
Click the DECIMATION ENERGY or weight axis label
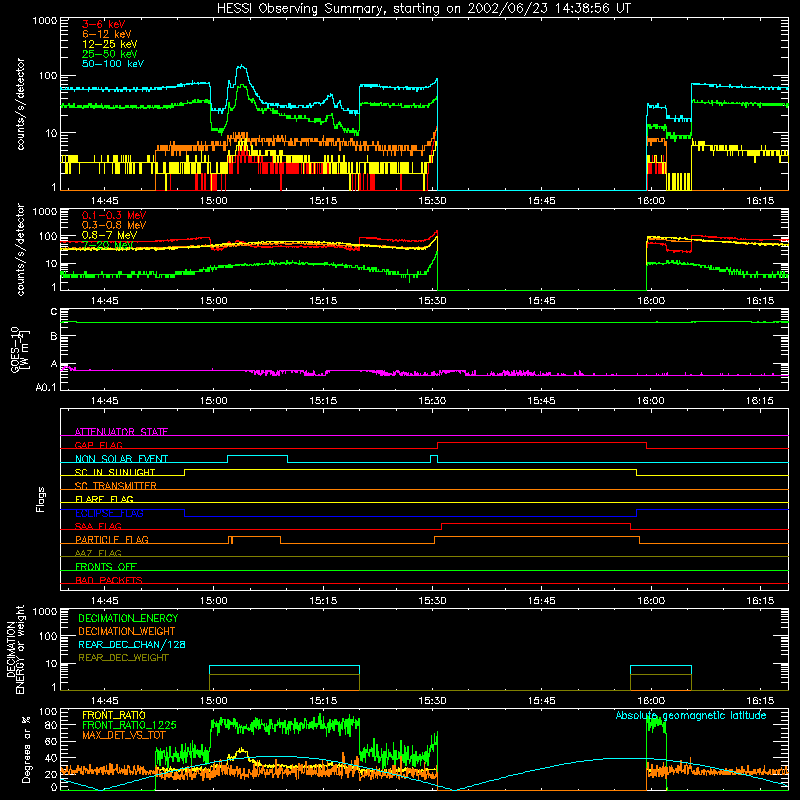[15, 649]
